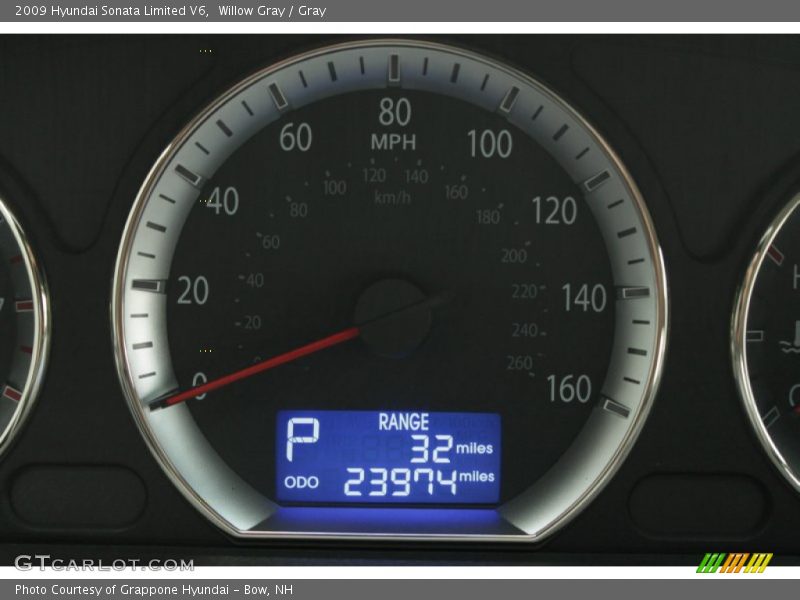Viewport: 800px width, 600px height.
Task: Click the km/h unit label
Action: pyautogui.click(x=392, y=197)
